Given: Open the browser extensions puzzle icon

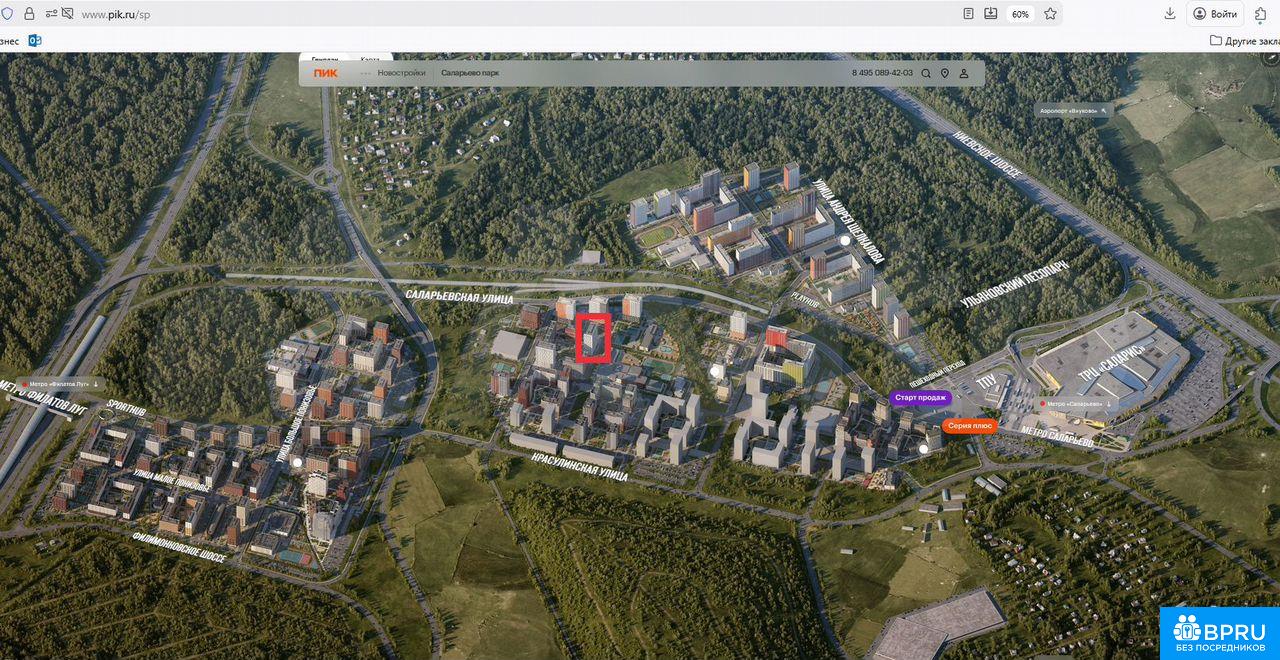Looking at the screenshot, I should click(x=1261, y=14).
